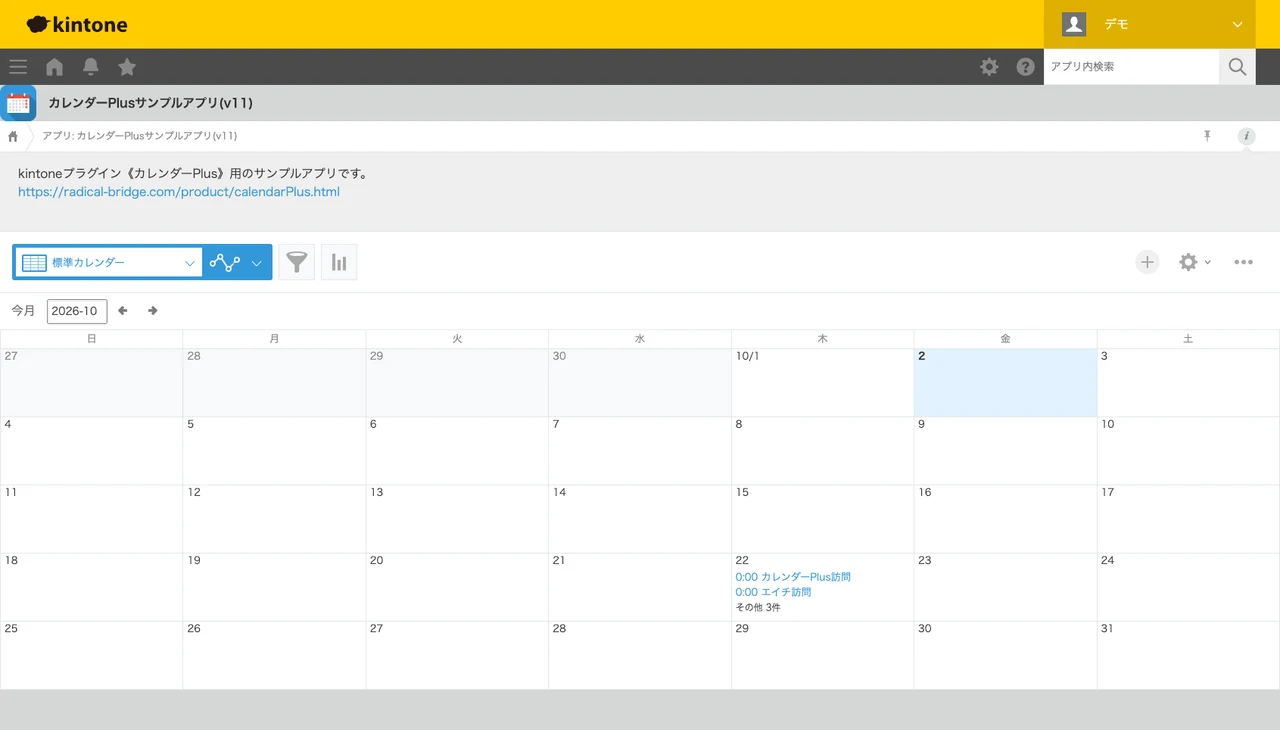Image resolution: width=1280 pixels, height=730 pixels.
Task: Open the three-dot more options menu
Action: tap(1243, 262)
